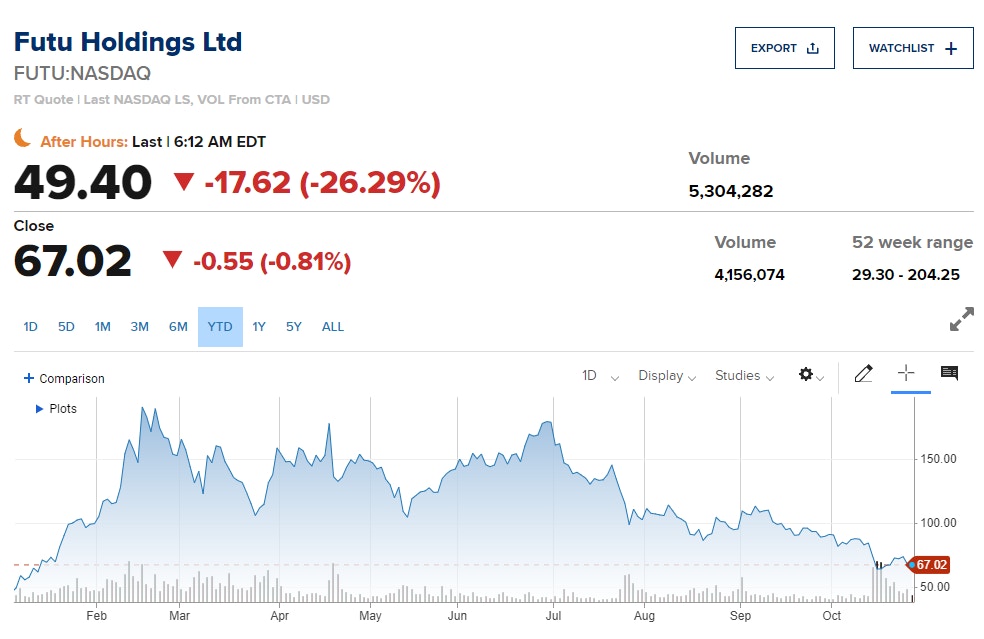The image size is (984, 639).
Task: Expand chart to full screen
Action: click(961, 320)
